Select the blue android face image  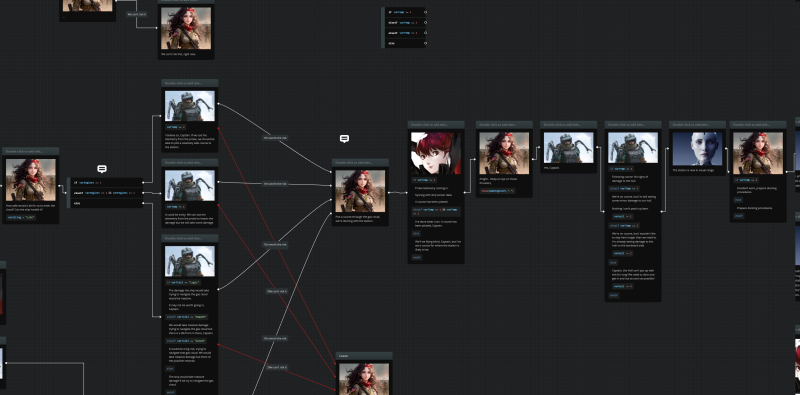[x=697, y=149]
